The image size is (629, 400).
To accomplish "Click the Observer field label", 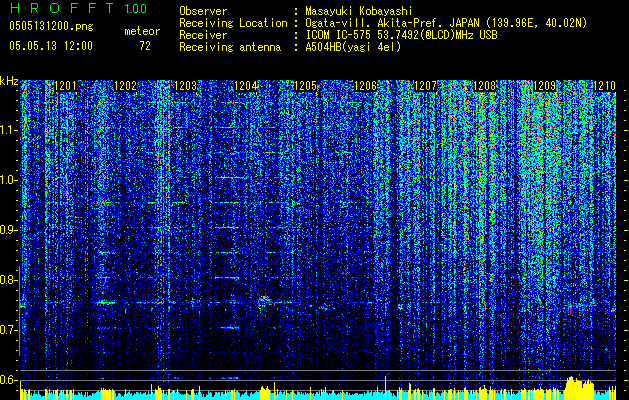I will tap(203, 11).
